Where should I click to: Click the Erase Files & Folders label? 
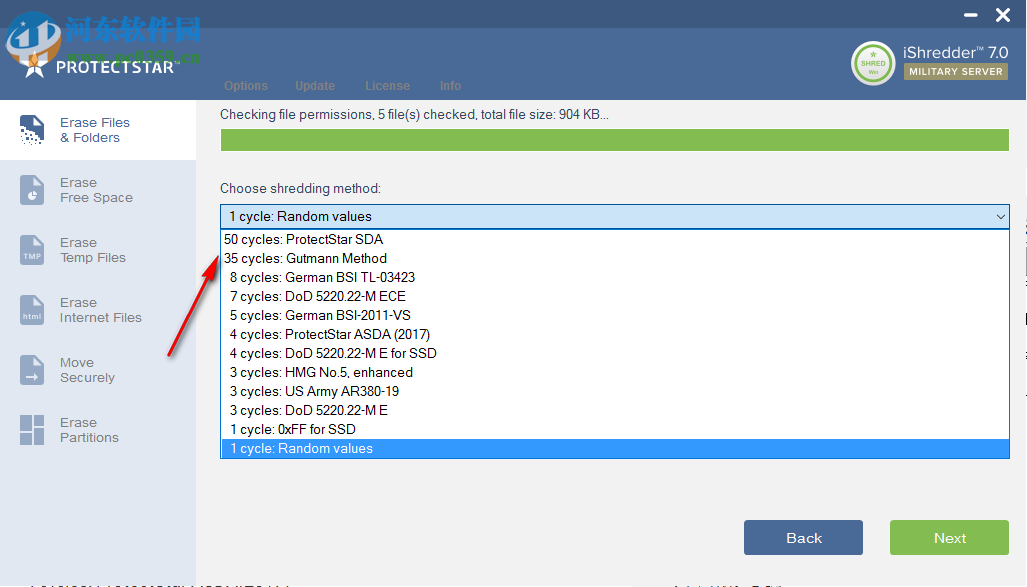coord(95,130)
